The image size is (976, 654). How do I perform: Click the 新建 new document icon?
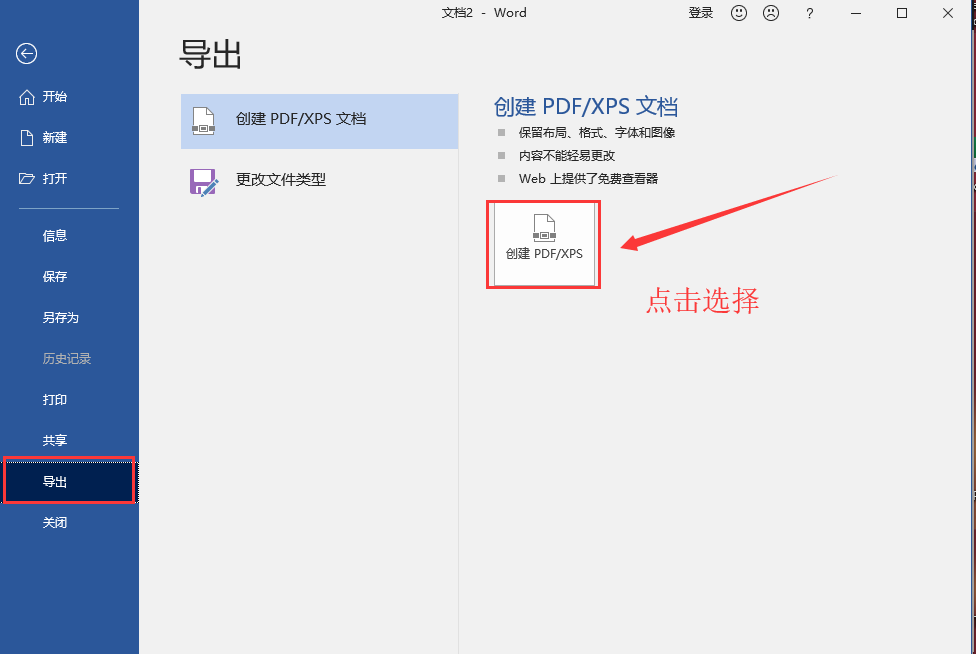pyautogui.click(x=26, y=138)
